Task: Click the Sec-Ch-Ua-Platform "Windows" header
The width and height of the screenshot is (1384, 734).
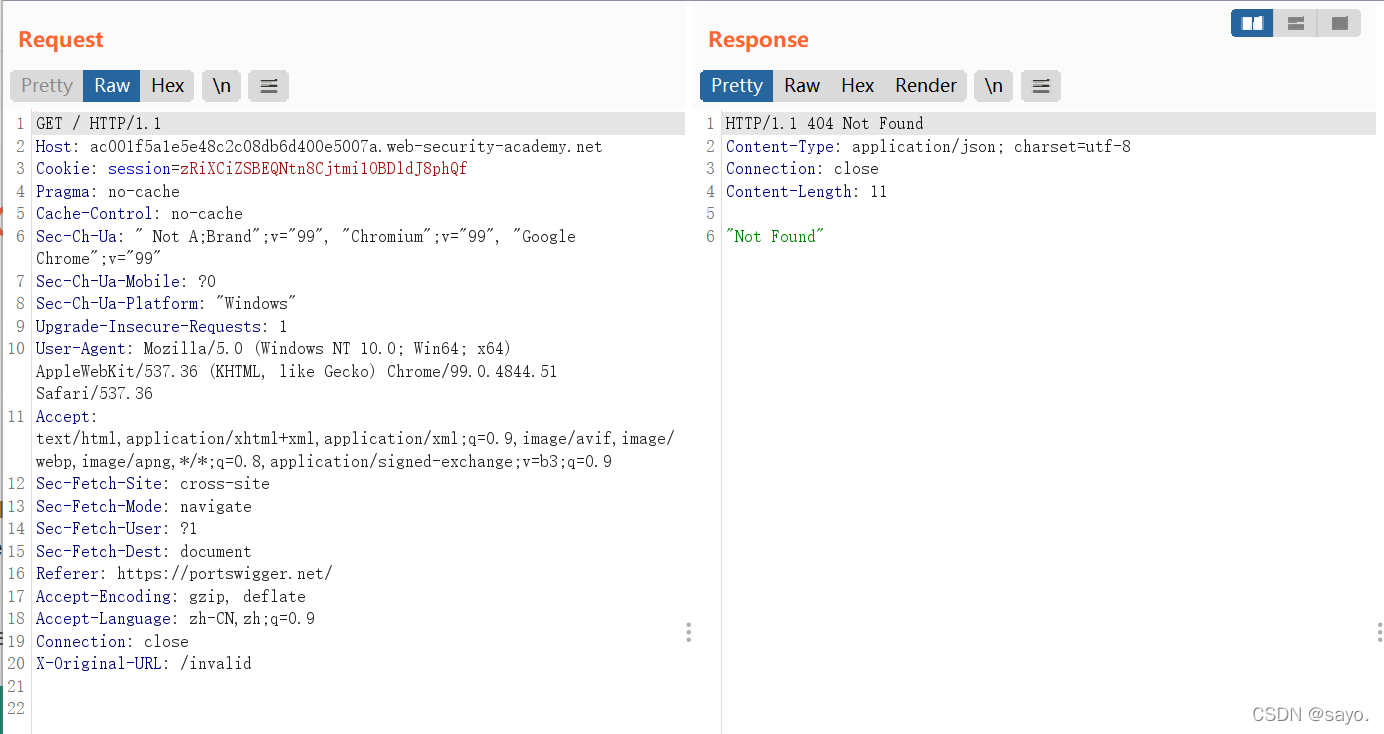Action: [166, 304]
